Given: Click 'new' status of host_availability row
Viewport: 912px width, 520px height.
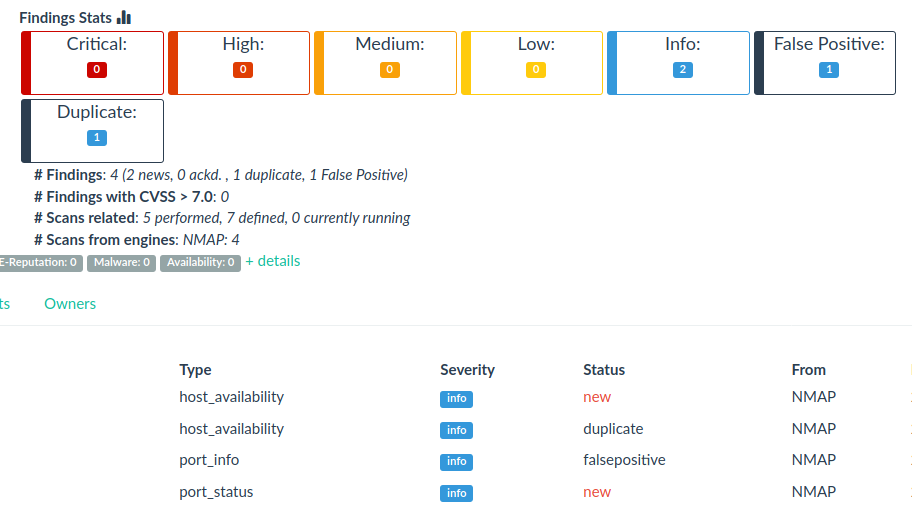Looking at the screenshot, I should coord(597,397).
